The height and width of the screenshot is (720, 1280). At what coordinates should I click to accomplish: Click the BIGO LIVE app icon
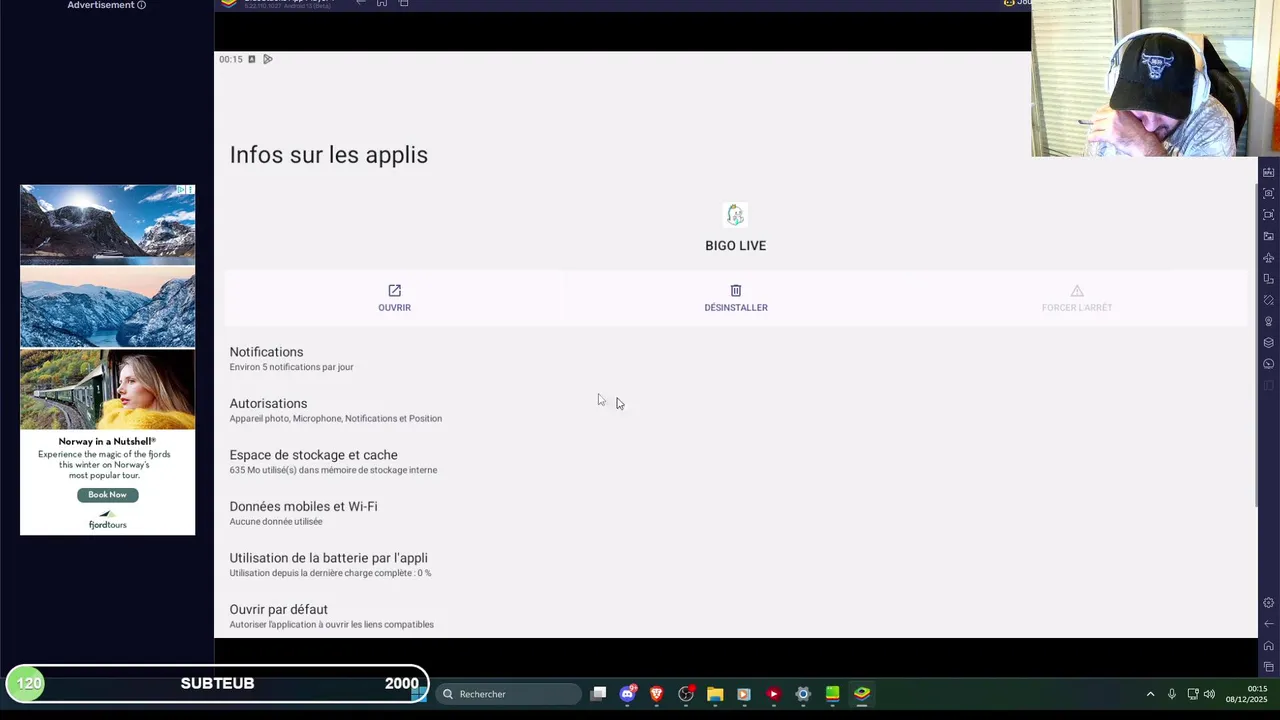(x=736, y=215)
